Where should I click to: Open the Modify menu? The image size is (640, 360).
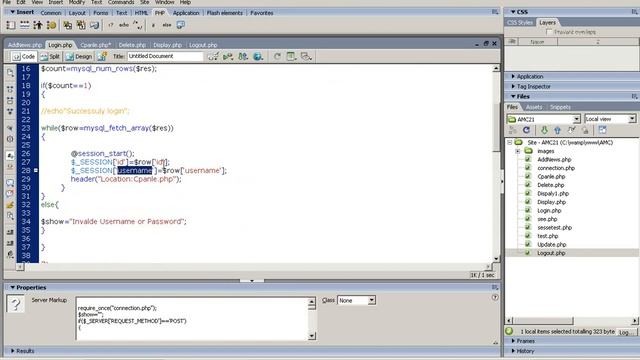tap(77, 2)
